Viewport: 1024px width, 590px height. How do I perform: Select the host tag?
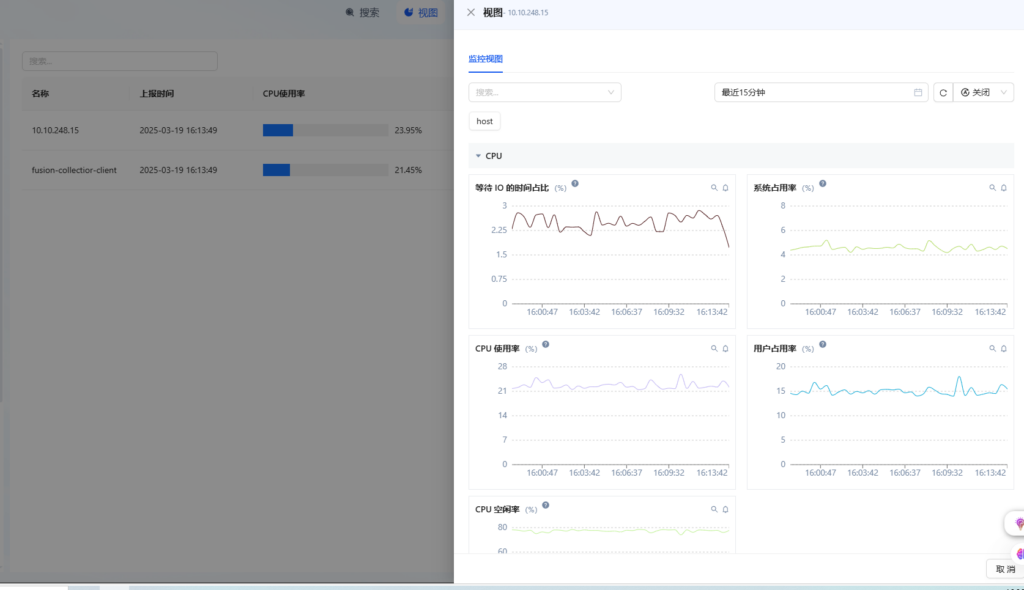[485, 121]
